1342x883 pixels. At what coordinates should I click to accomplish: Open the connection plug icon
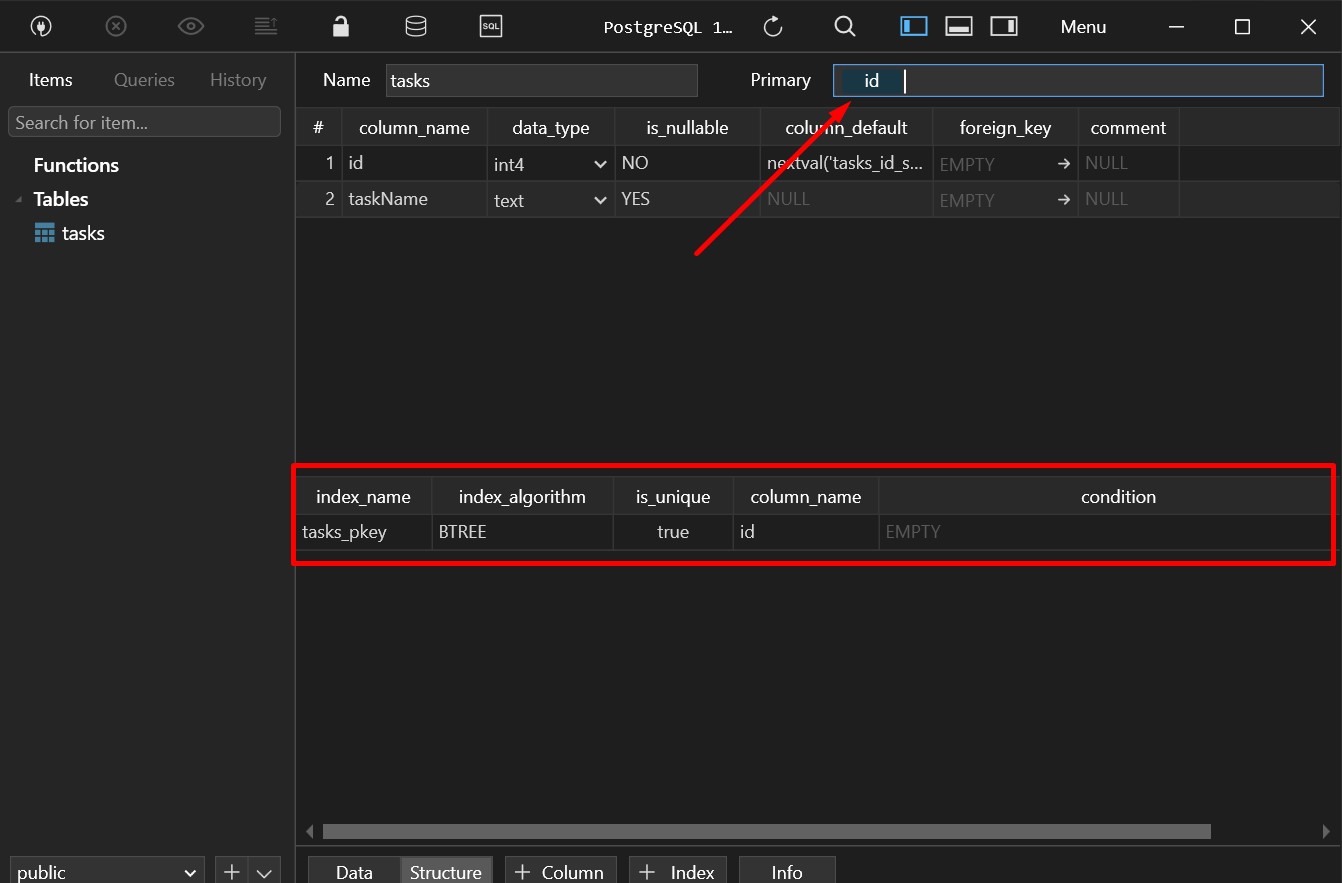point(41,27)
